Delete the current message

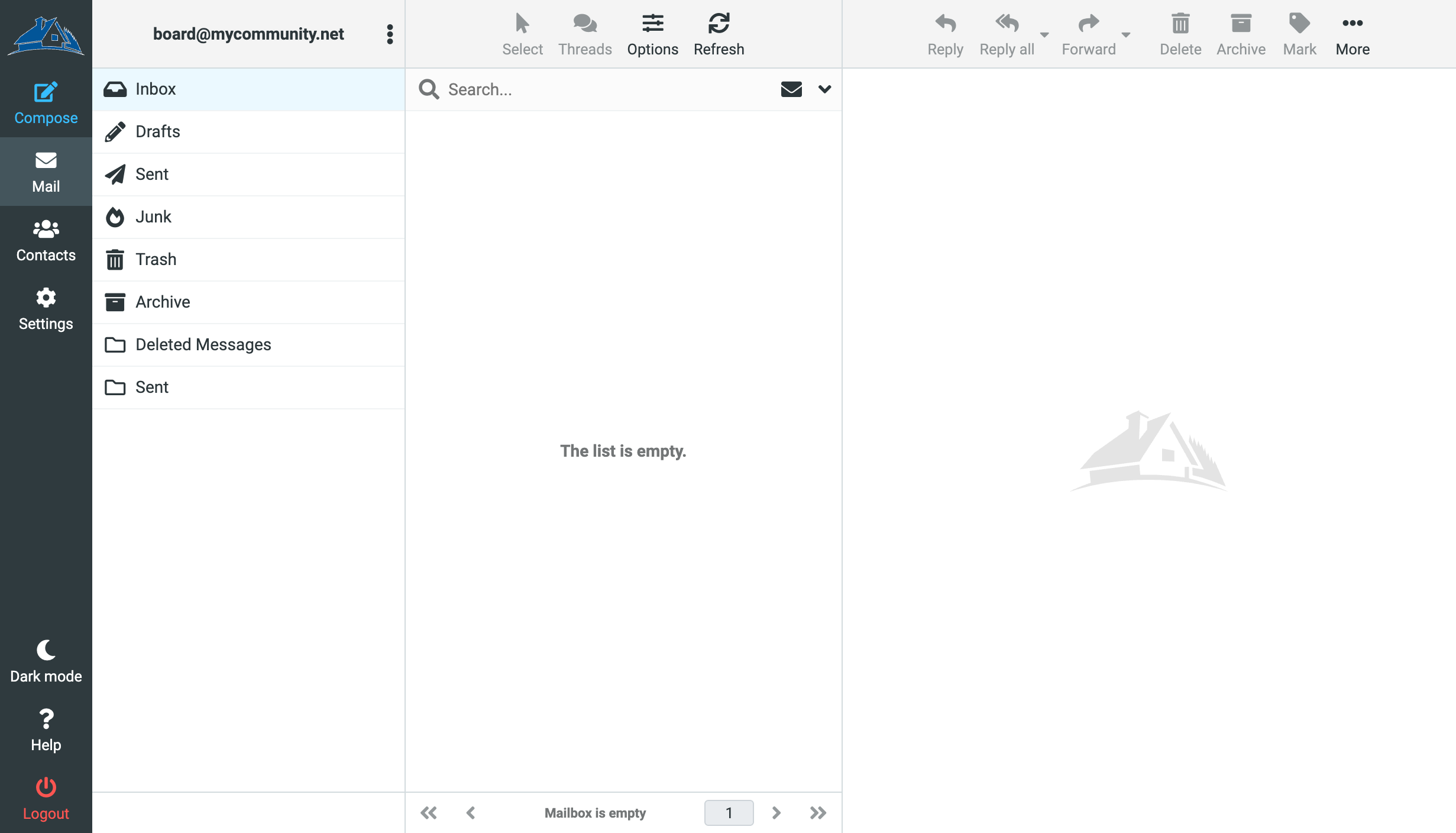point(1180,34)
